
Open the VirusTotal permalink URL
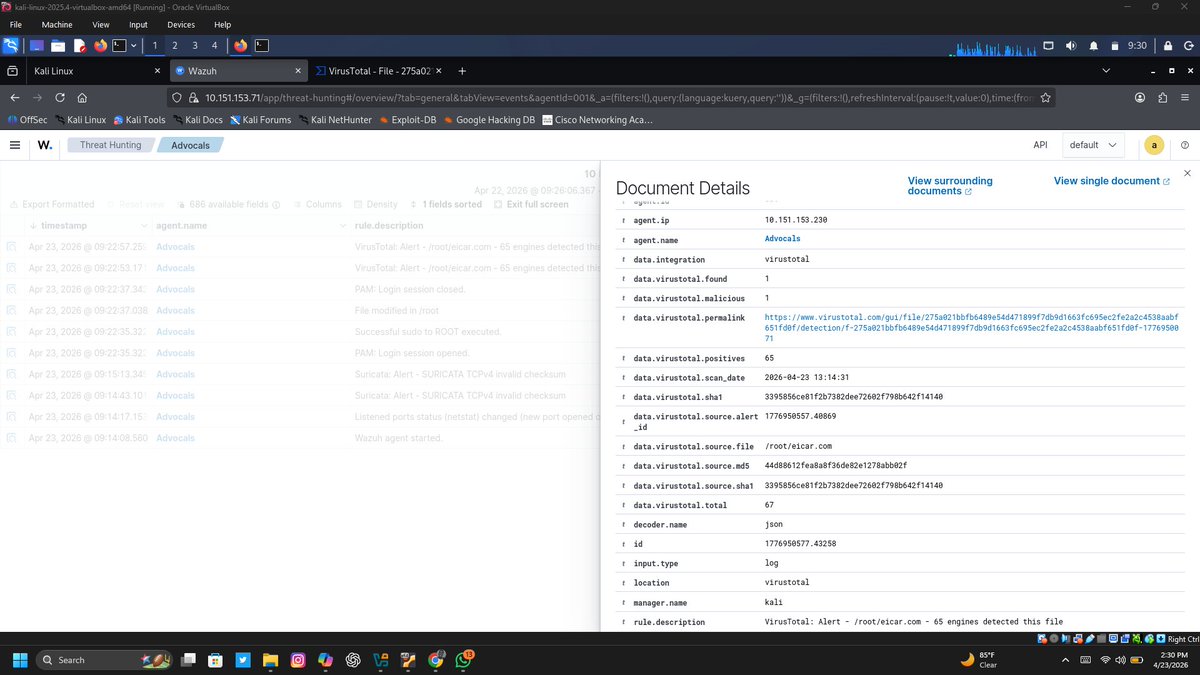971,328
